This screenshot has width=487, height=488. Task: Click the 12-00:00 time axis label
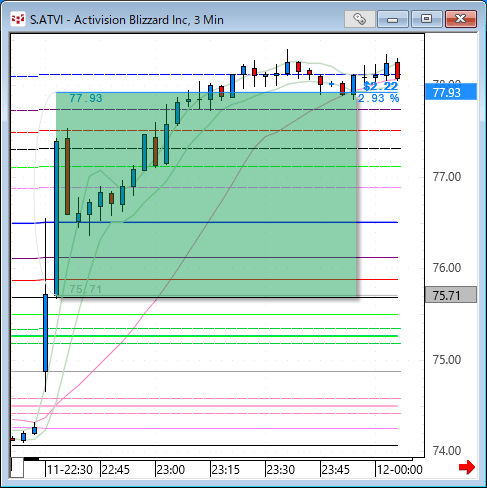399,470
